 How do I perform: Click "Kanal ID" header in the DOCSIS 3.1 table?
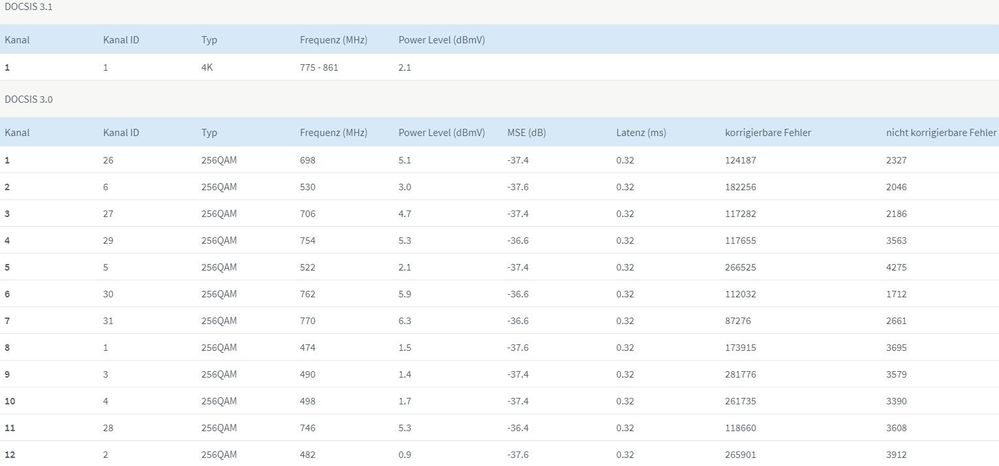click(121, 40)
